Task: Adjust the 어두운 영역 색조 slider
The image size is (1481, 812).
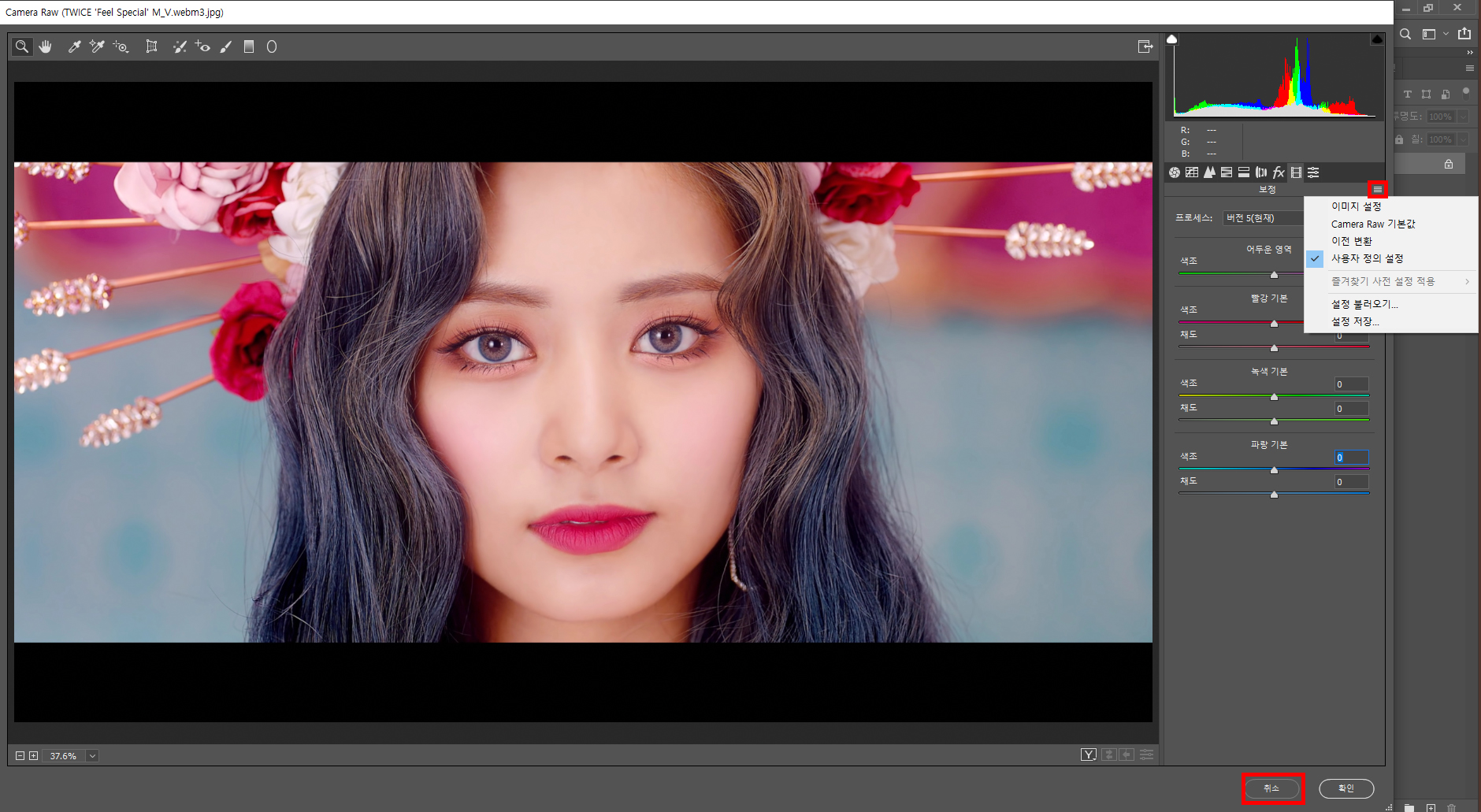Action: [1274, 274]
